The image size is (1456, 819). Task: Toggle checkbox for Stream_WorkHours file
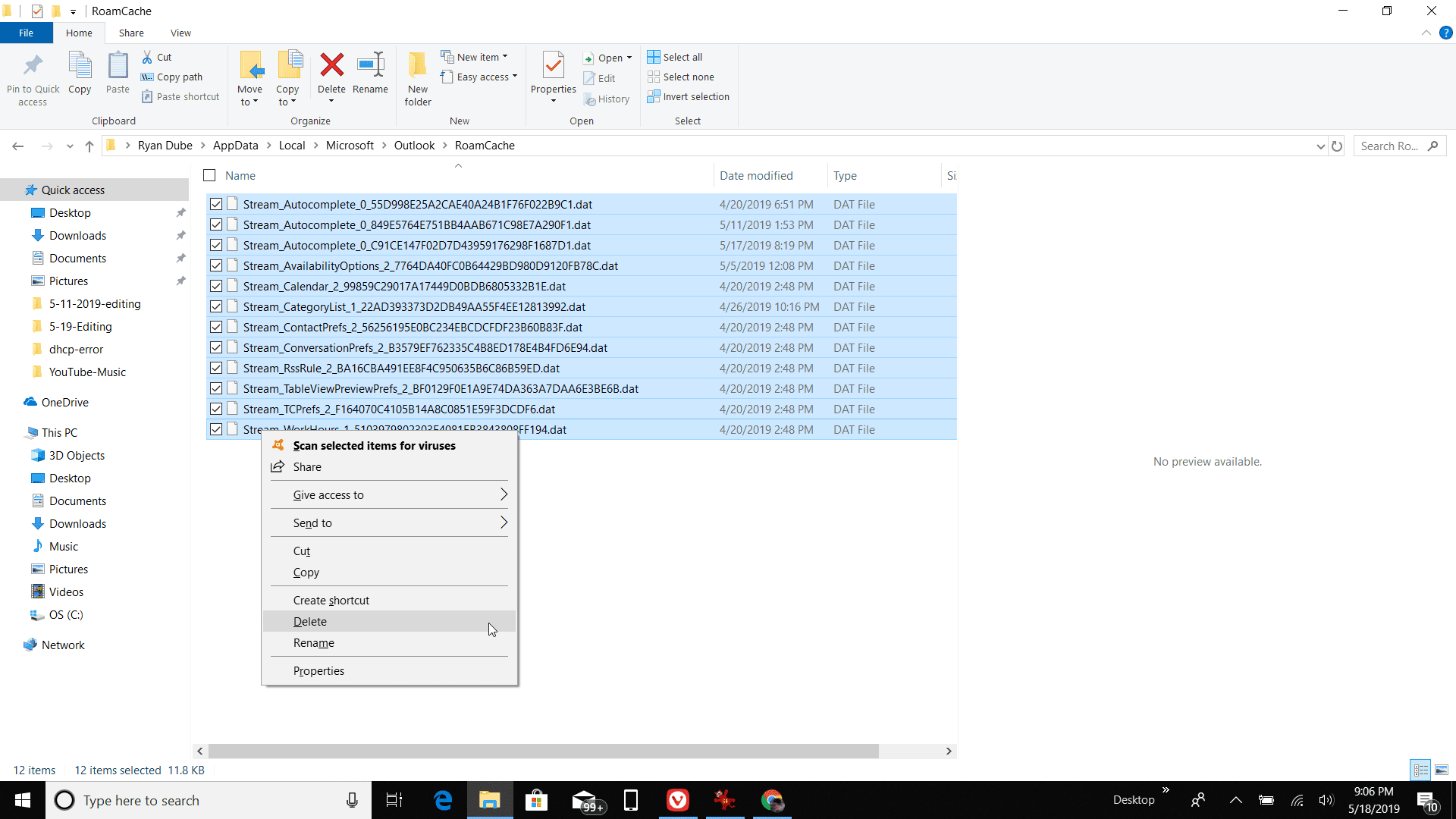[x=216, y=429]
